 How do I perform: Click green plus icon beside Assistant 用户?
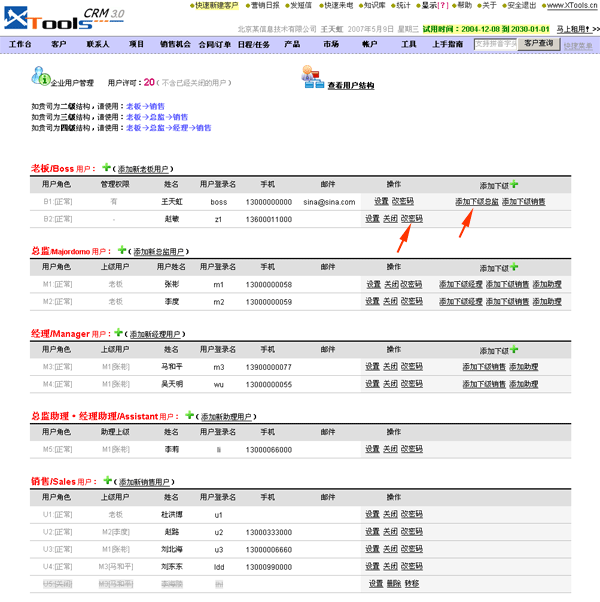tap(192, 414)
